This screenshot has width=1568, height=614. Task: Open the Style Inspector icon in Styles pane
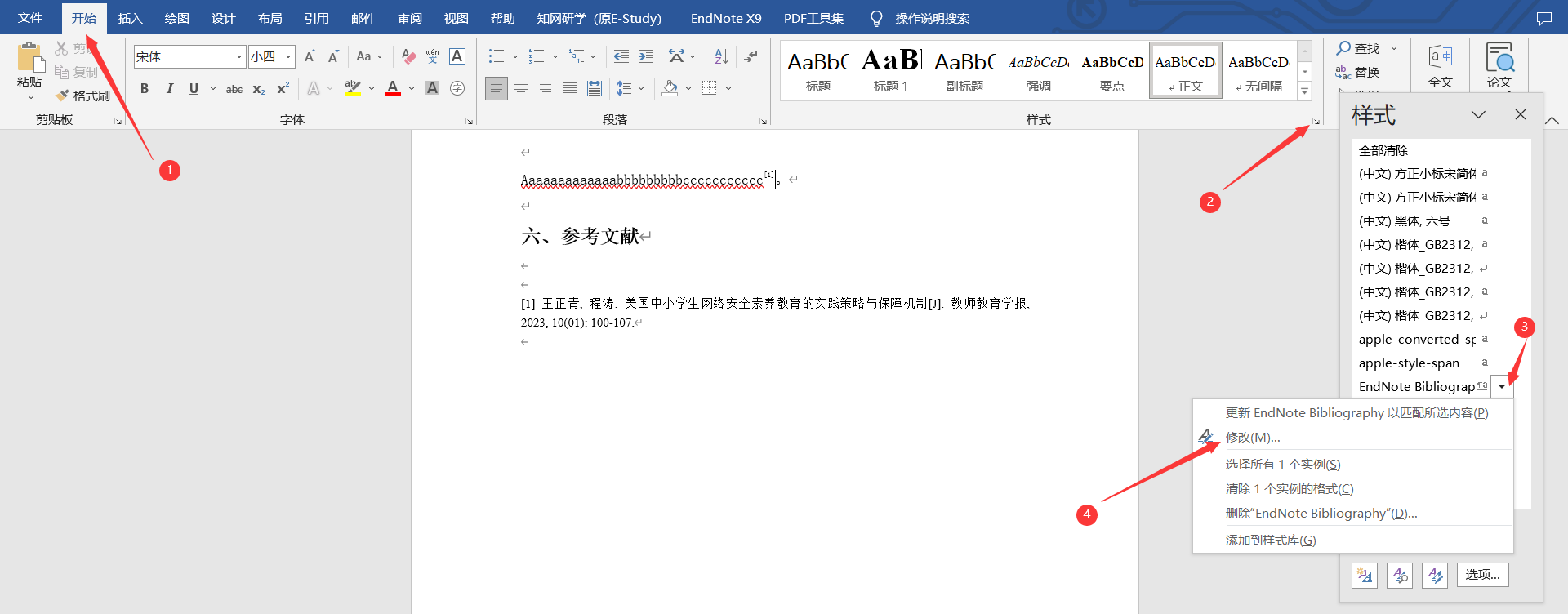pos(1400,575)
